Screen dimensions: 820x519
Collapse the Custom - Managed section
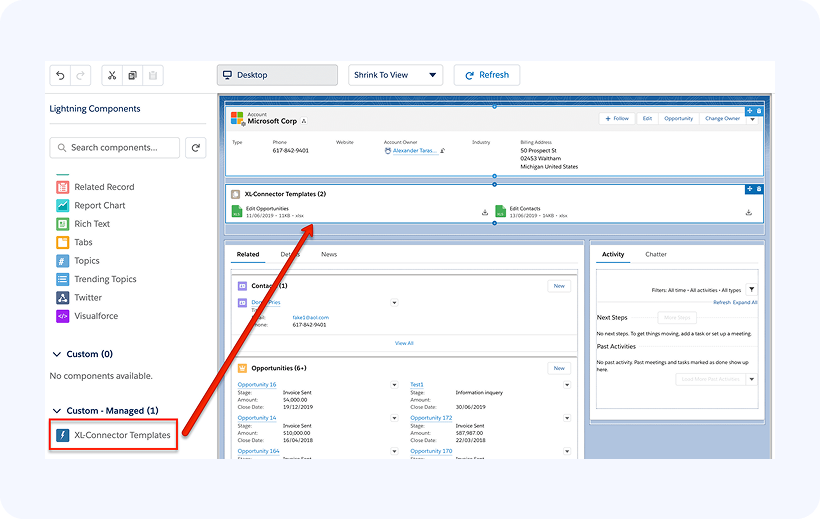(x=56, y=411)
